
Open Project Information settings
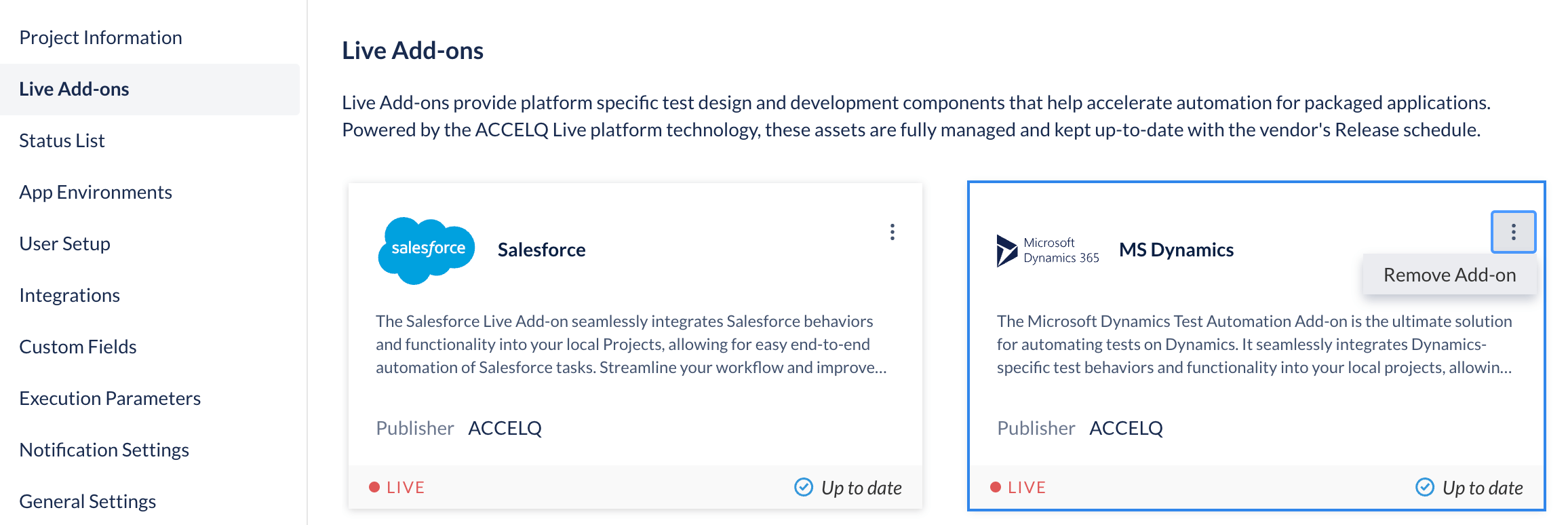[x=100, y=37]
